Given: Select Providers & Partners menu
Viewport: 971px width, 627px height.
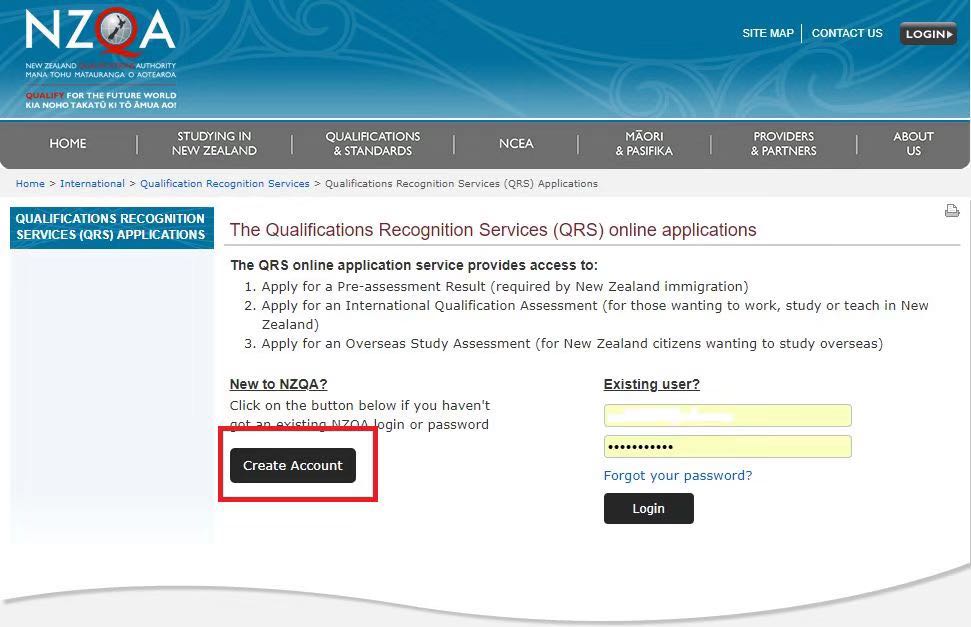Looking at the screenshot, I should (783, 144).
